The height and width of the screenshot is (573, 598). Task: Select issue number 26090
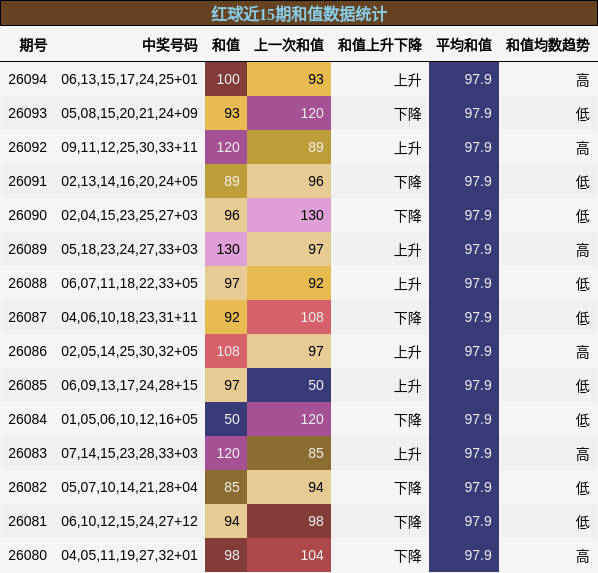(27, 215)
